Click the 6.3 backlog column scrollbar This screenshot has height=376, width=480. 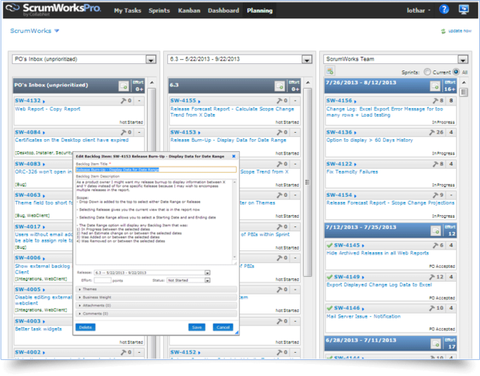pyautogui.click(x=307, y=182)
